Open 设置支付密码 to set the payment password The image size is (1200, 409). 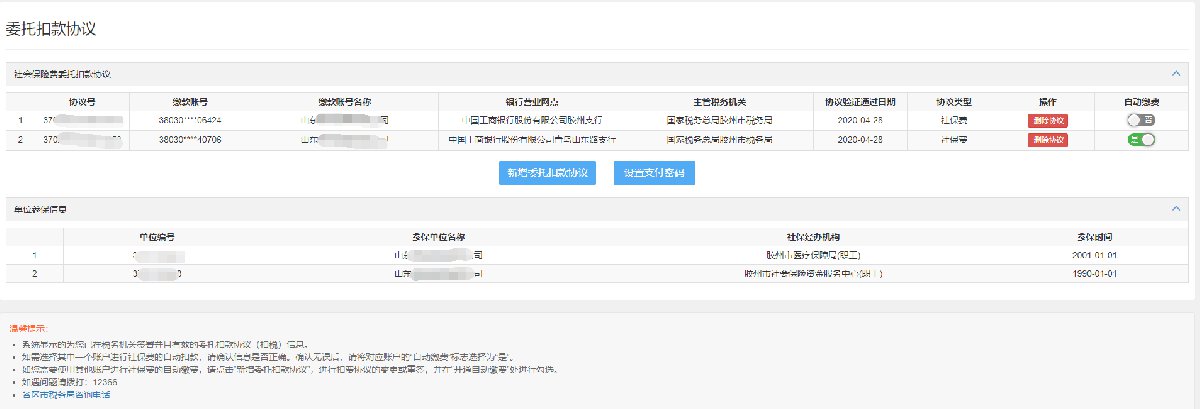coord(654,173)
